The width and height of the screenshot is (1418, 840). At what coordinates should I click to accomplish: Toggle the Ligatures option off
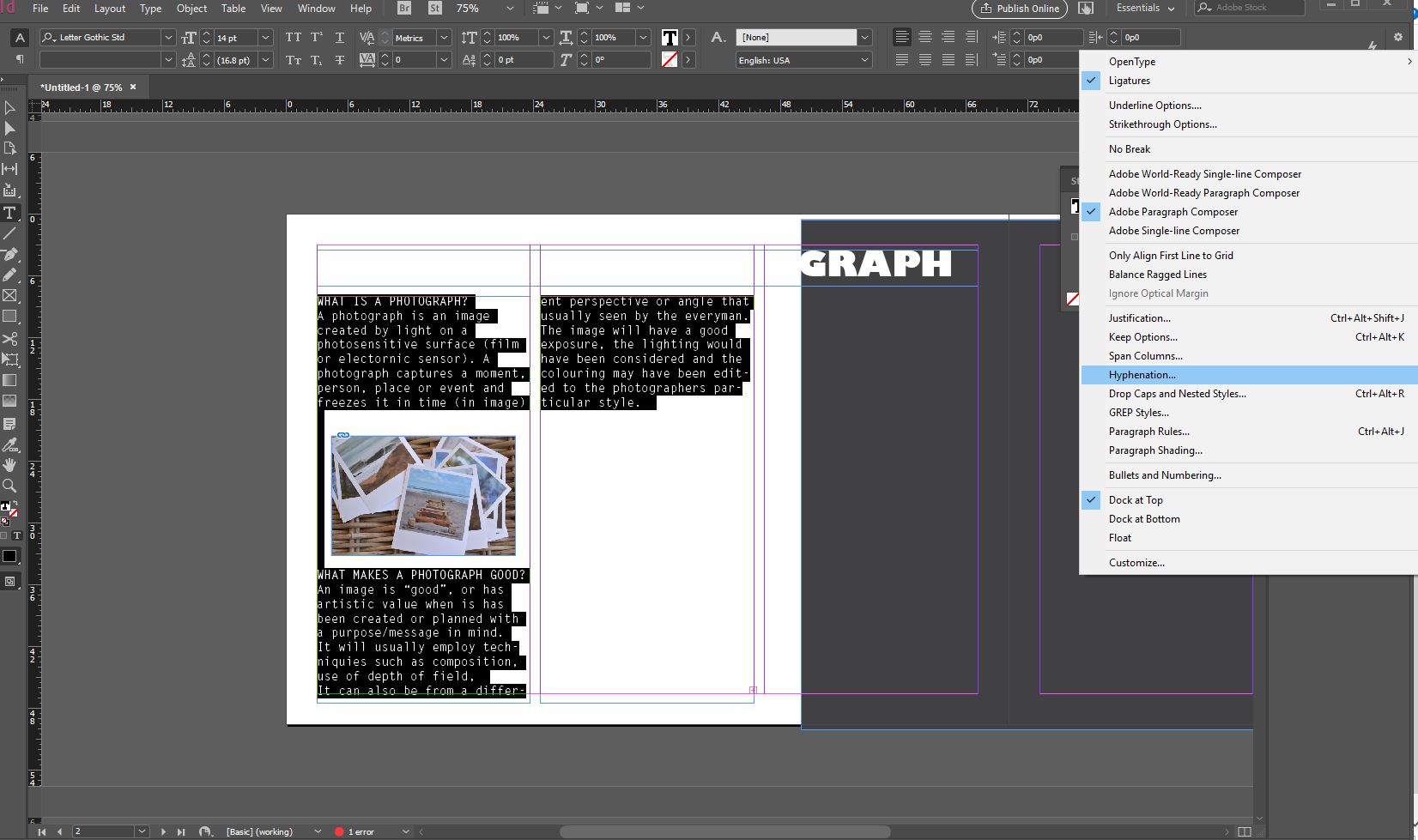[x=1129, y=81]
